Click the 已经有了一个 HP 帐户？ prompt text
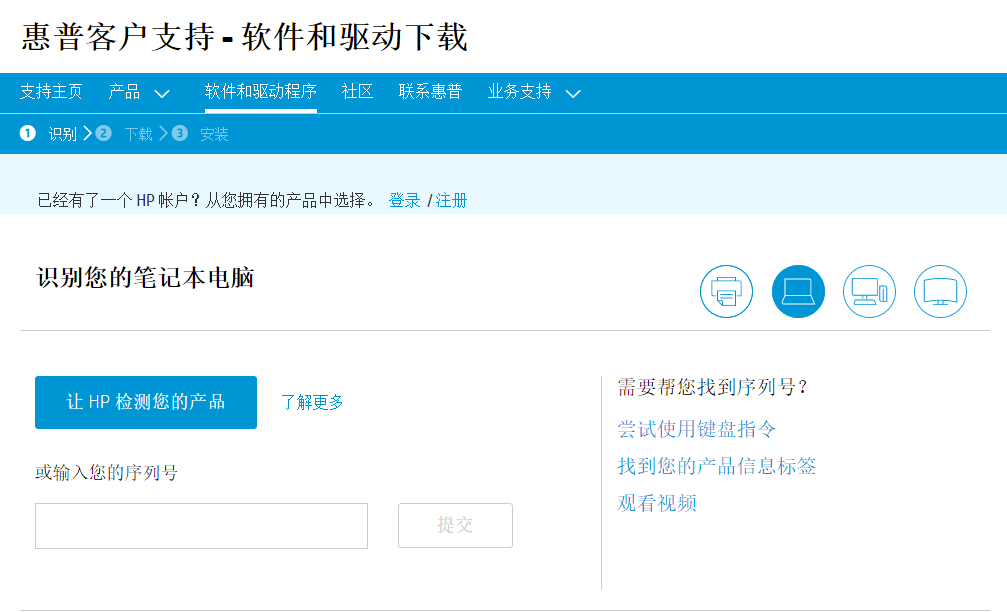 (x=119, y=200)
